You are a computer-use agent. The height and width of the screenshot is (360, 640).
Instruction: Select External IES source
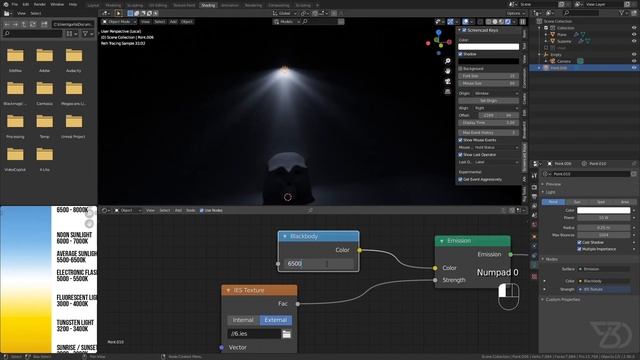[x=276, y=320]
